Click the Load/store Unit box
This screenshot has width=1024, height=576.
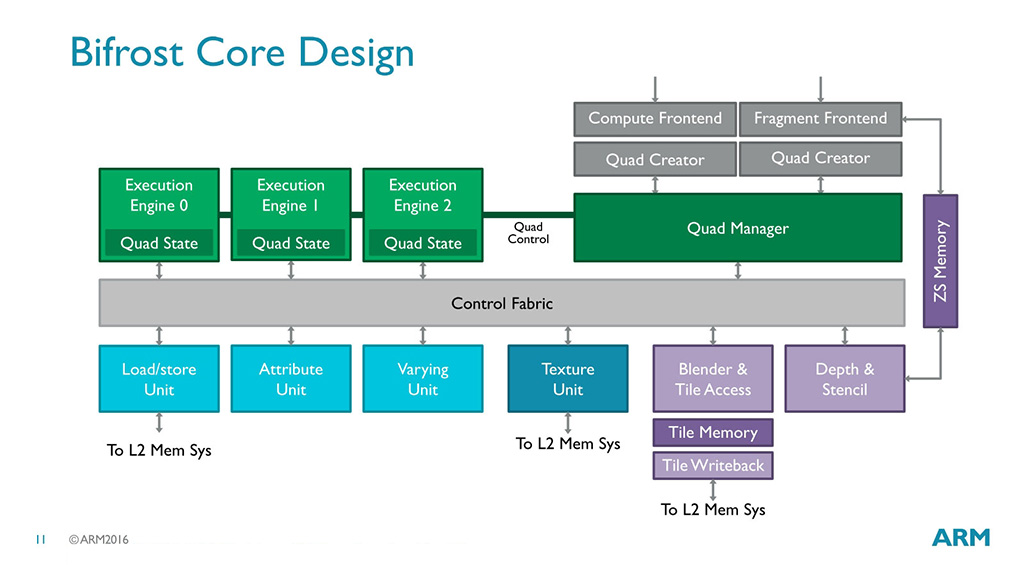[x=159, y=379]
